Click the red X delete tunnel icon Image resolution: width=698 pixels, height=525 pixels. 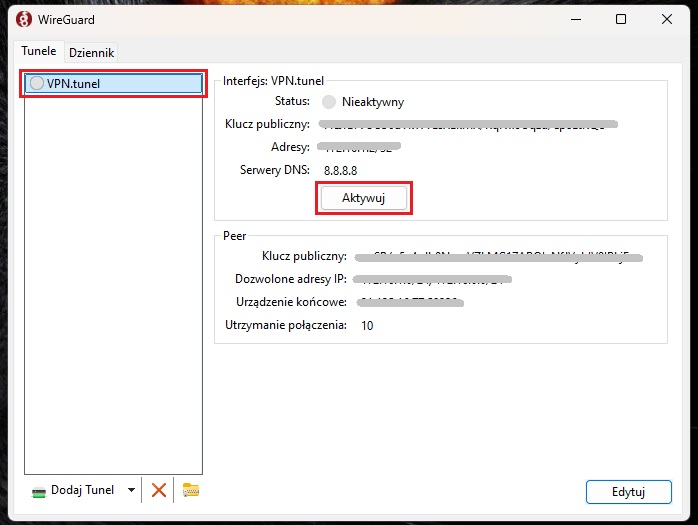pyautogui.click(x=158, y=490)
